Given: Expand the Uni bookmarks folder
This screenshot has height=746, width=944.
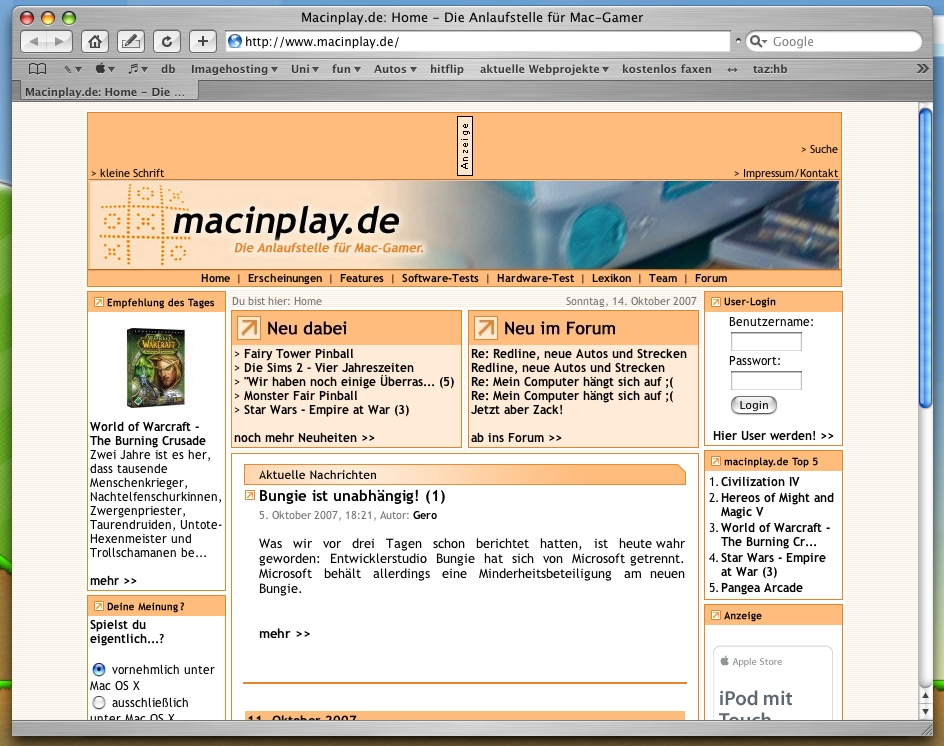Looking at the screenshot, I should [305, 69].
